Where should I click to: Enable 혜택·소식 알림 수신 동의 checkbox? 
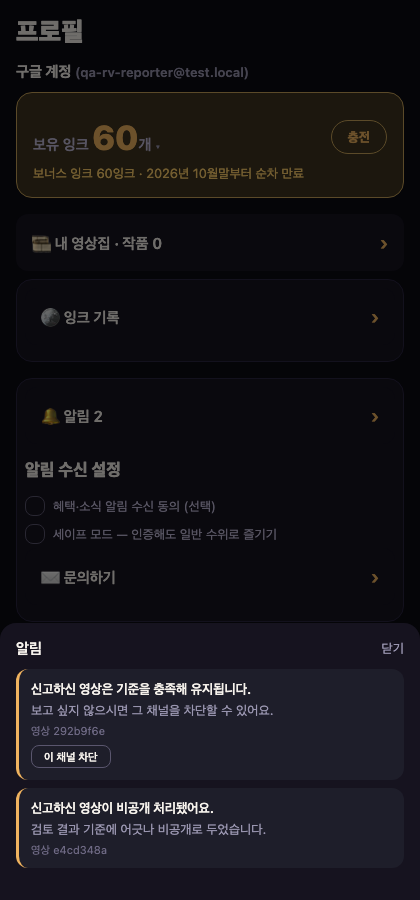[x=35, y=506]
